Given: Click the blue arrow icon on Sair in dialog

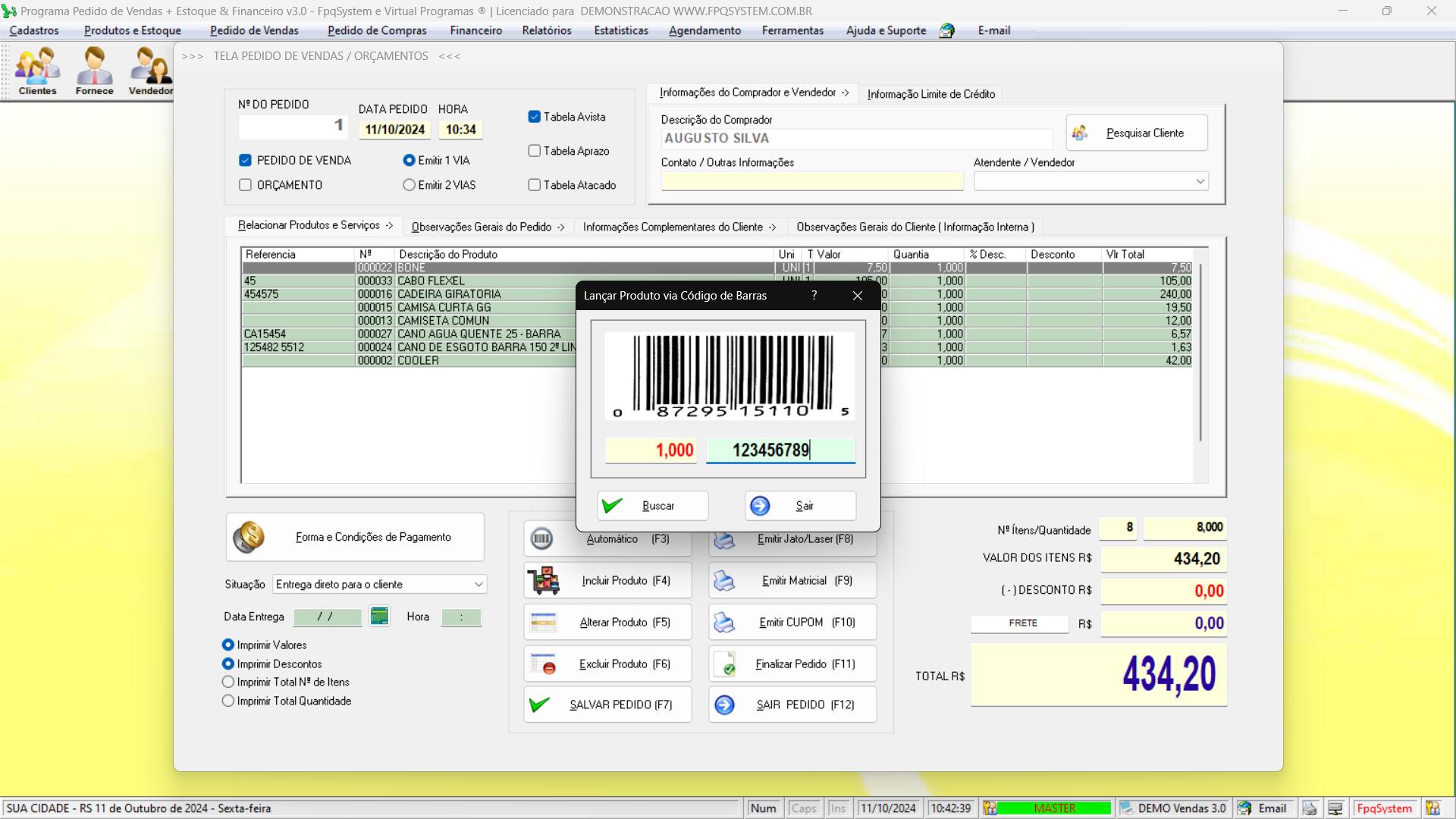Looking at the screenshot, I should (x=760, y=506).
